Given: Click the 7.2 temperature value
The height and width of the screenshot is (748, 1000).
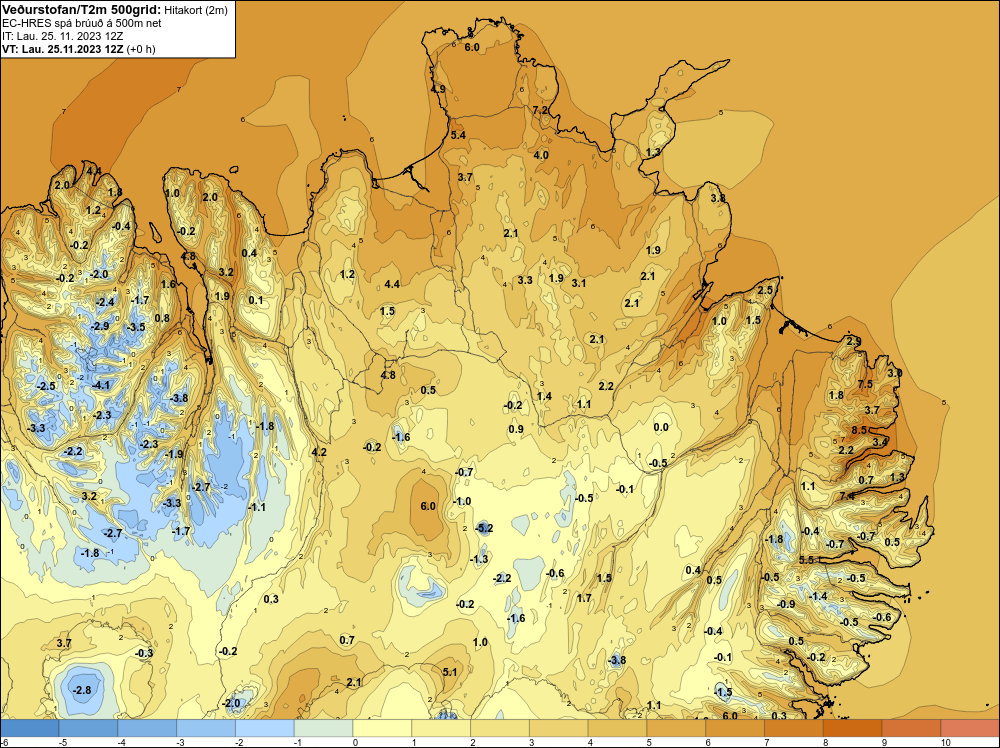Looking at the screenshot, I should pyautogui.click(x=540, y=110).
